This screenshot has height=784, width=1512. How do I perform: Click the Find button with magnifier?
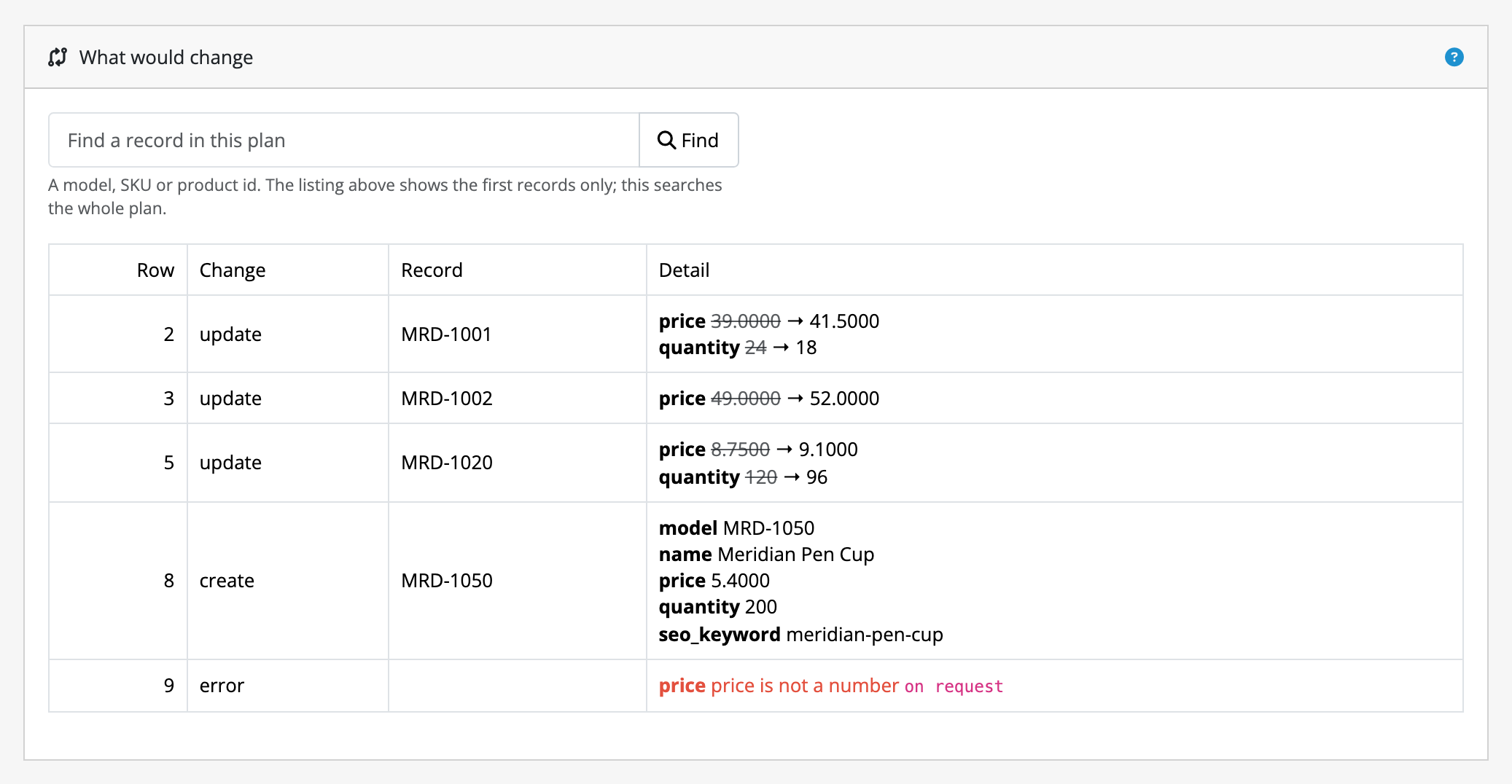click(x=688, y=140)
